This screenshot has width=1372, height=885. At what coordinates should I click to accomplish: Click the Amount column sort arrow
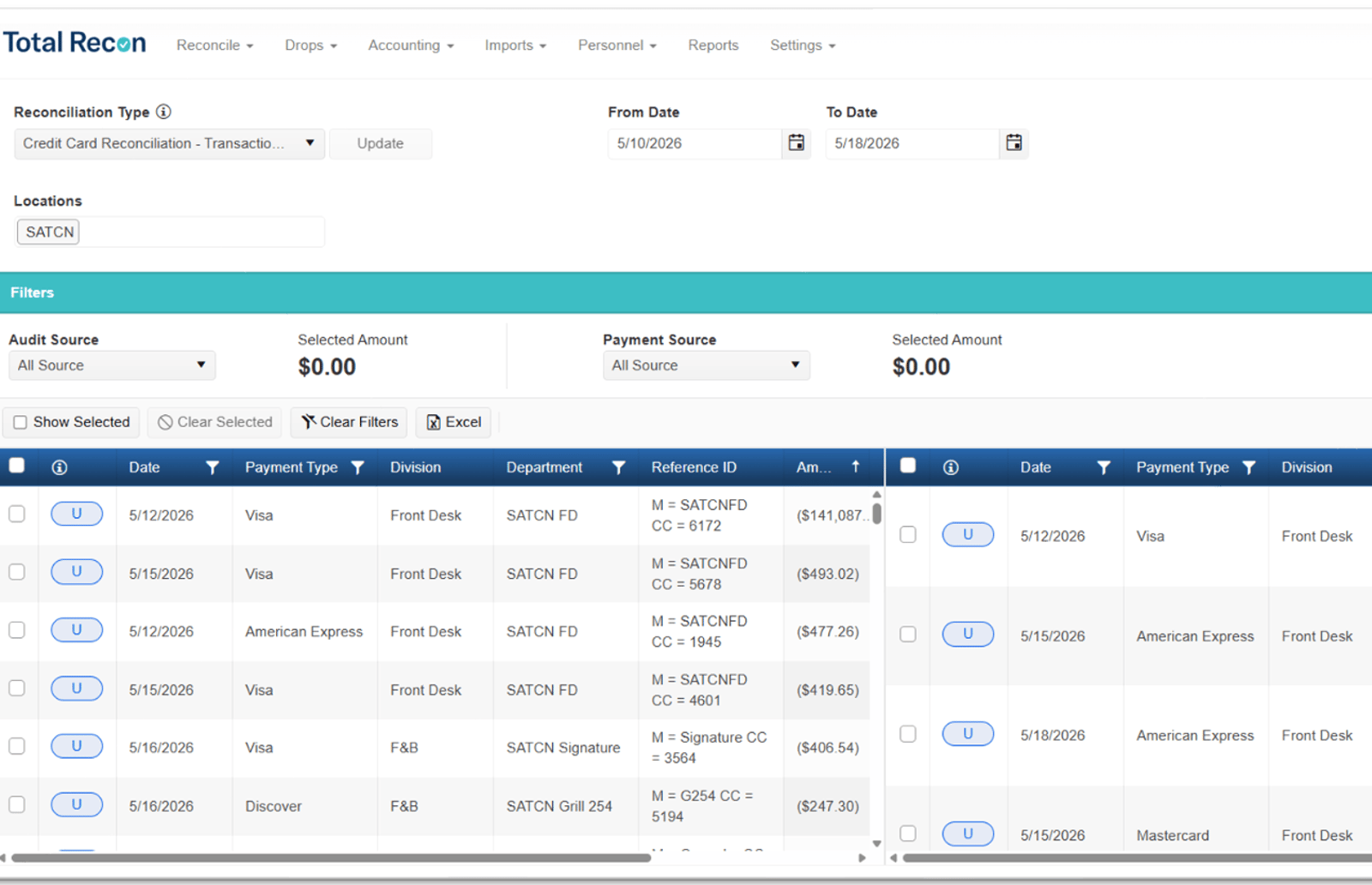pyautogui.click(x=855, y=467)
